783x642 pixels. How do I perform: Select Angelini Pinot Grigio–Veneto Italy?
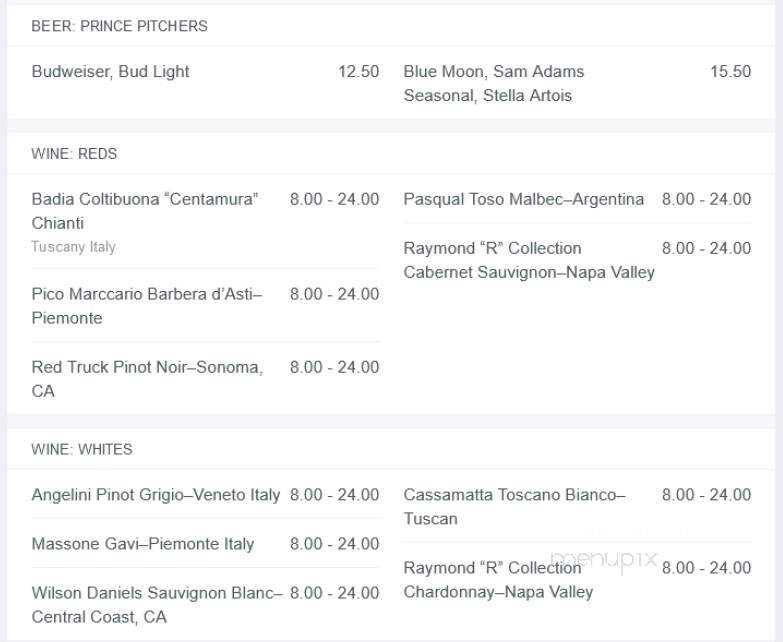pyautogui.click(x=156, y=495)
